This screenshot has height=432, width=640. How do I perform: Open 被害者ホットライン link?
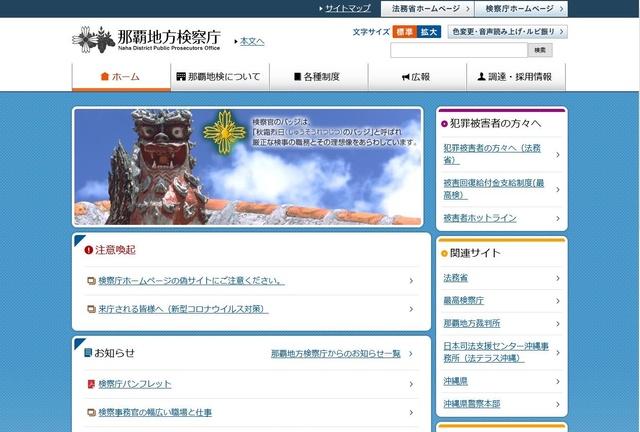pyautogui.click(x=480, y=218)
